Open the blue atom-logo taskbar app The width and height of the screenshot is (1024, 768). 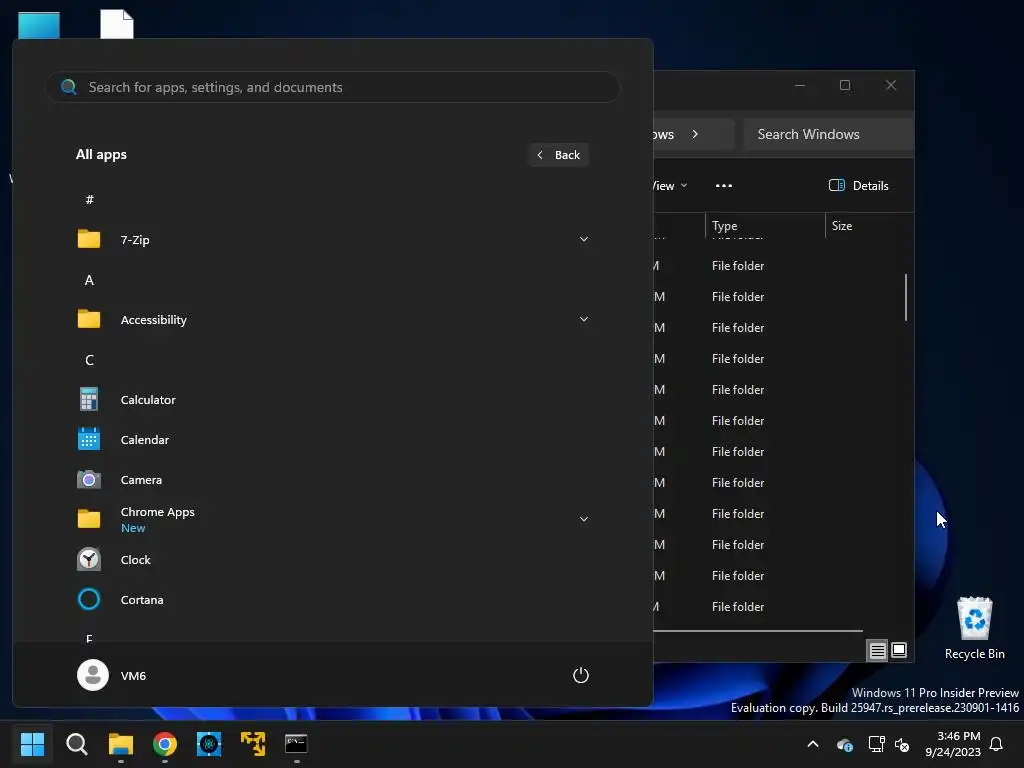pos(209,744)
